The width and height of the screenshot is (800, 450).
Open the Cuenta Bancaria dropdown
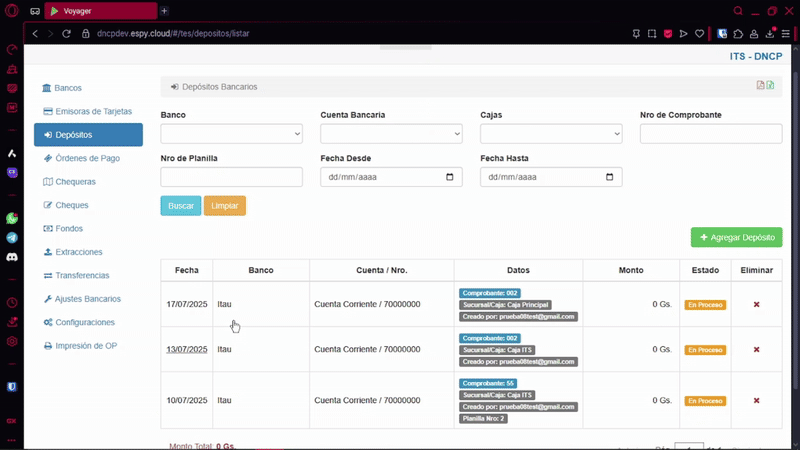click(x=391, y=134)
